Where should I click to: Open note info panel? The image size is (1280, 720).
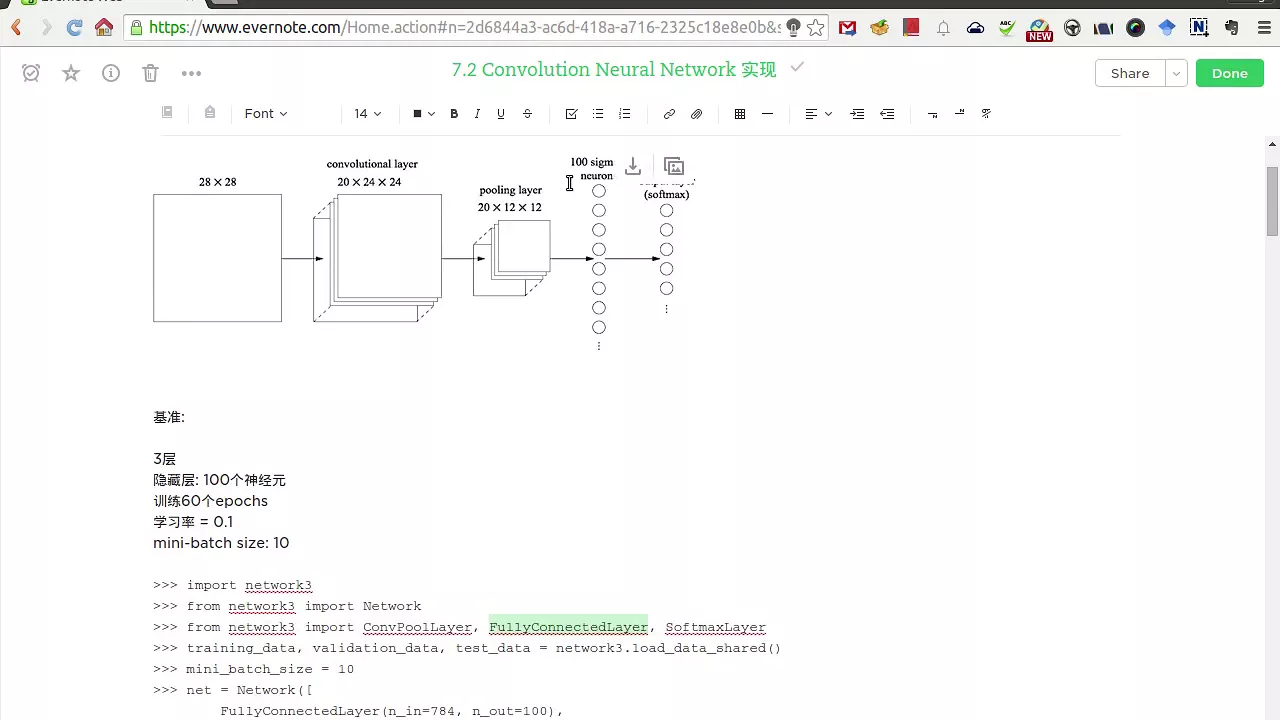tap(111, 73)
